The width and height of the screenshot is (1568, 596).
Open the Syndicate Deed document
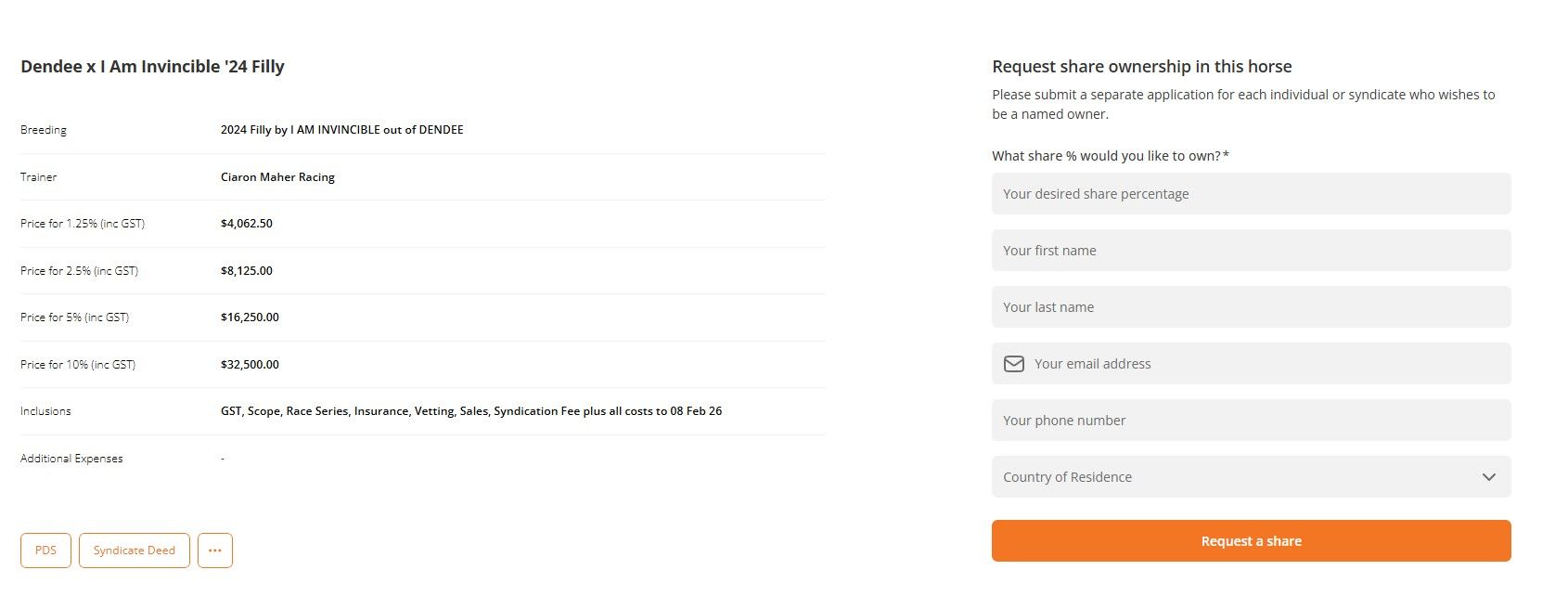point(135,551)
